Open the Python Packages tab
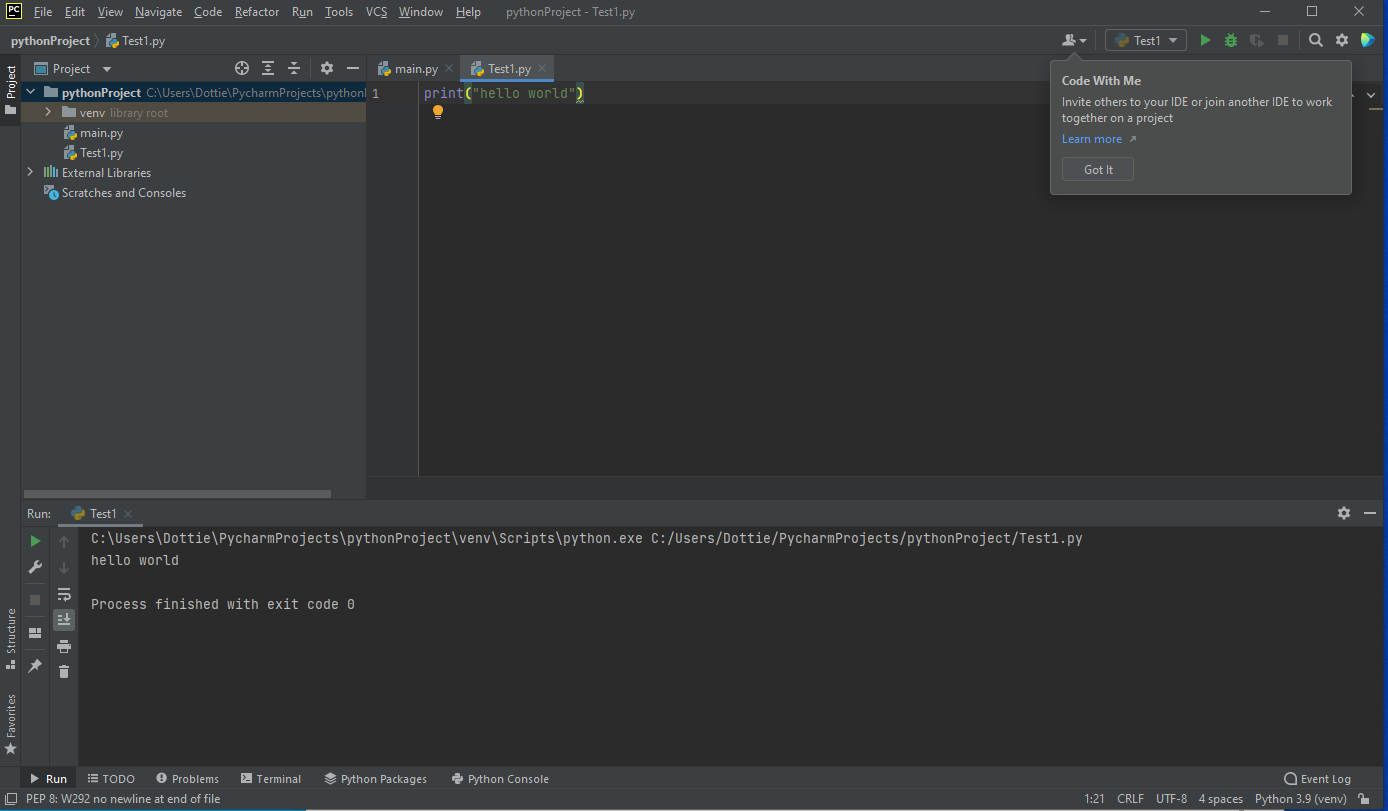This screenshot has width=1388, height=811. coord(375,779)
